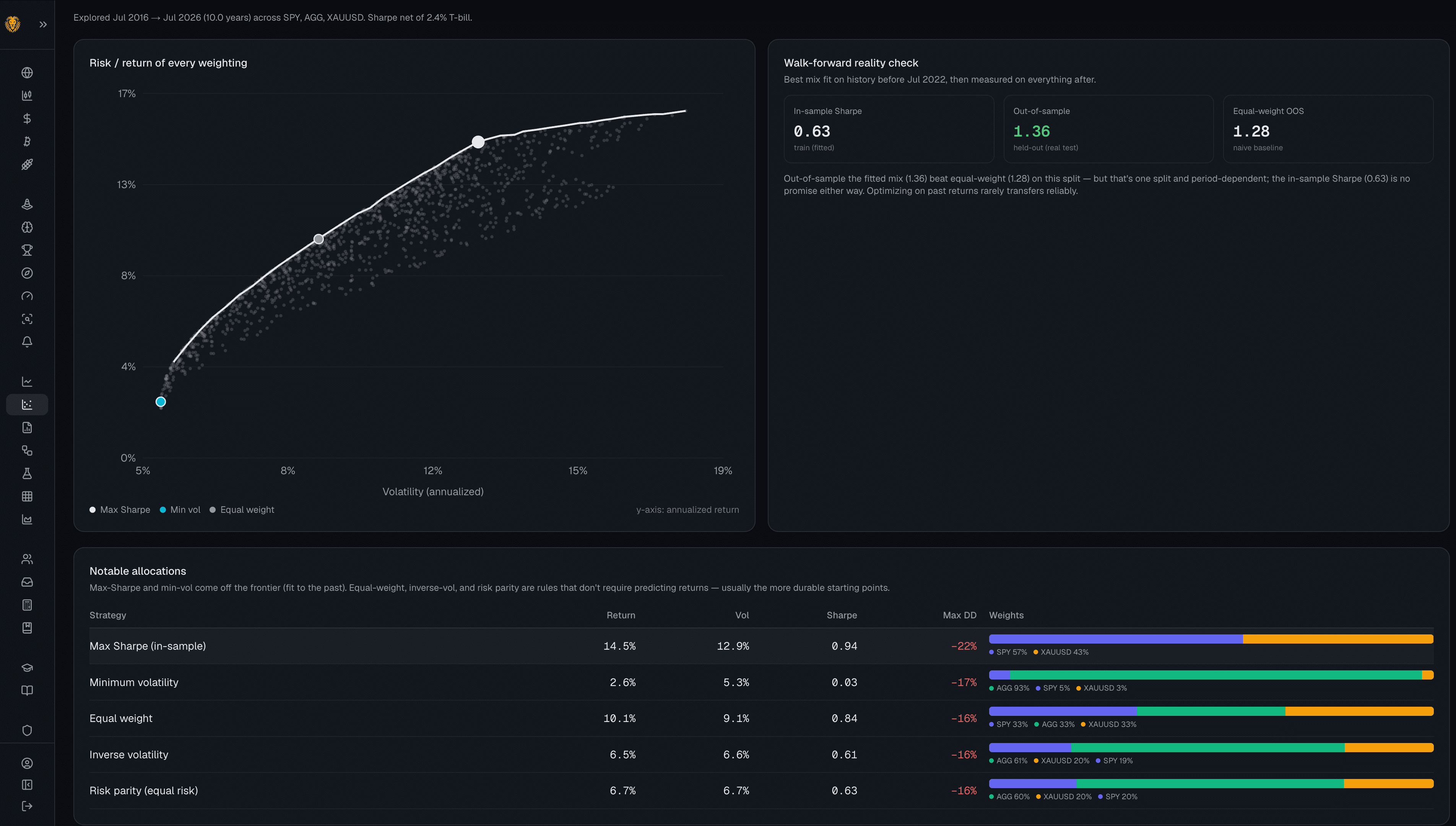
Task: Click the Inverse volatility weights bar
Action: (1211, 748)
